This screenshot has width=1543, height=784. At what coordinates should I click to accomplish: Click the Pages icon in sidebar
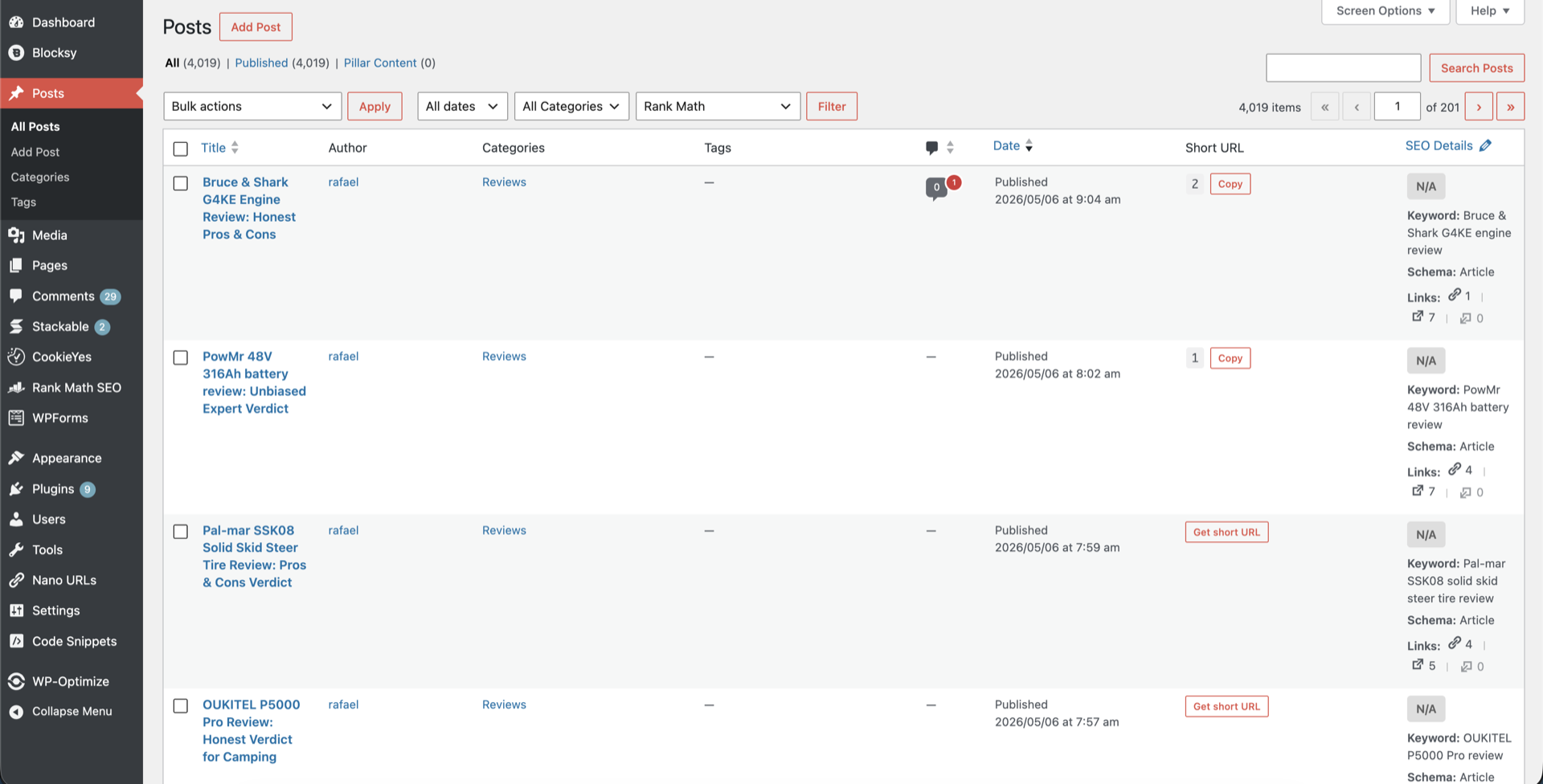(16, 266)
